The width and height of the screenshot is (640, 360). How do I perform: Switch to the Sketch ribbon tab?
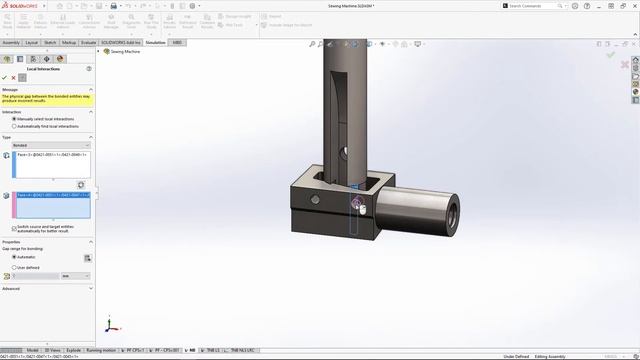point(50,42)
